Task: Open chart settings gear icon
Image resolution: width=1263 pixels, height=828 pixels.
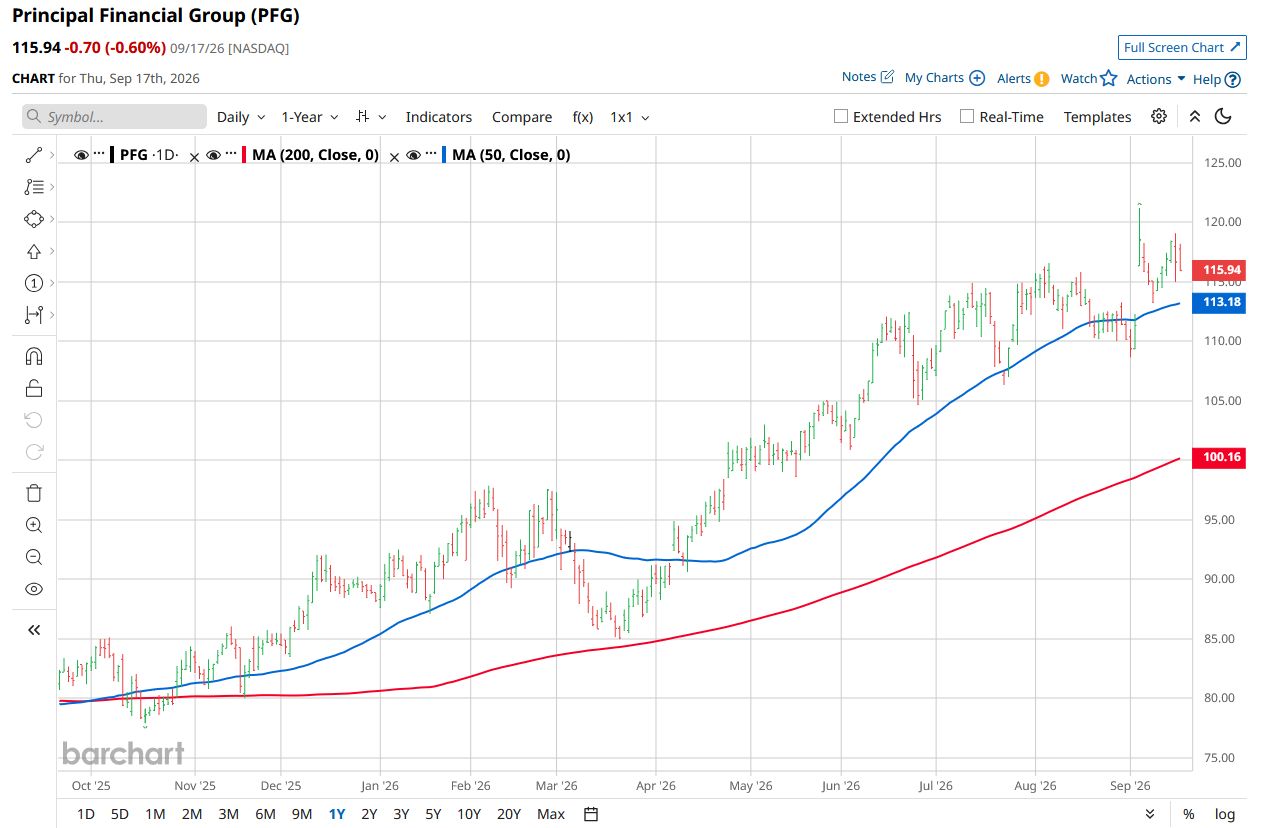Action: pyautogui.click(x=1159, y=116)
